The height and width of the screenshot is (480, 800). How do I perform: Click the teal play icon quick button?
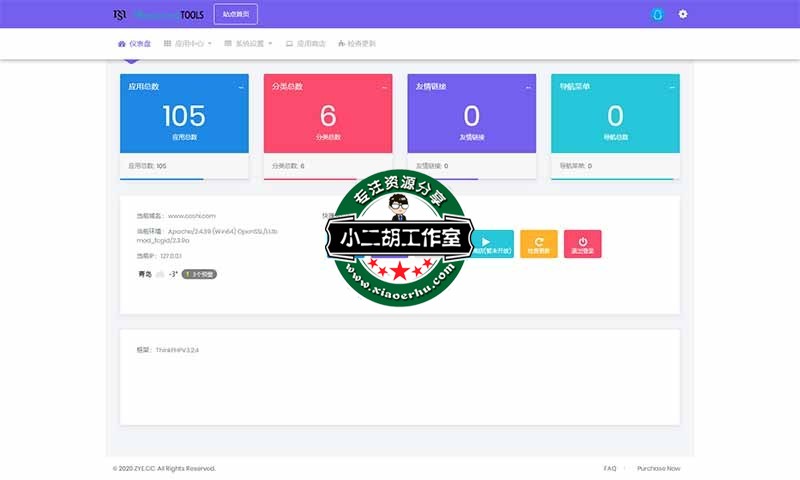pos(494,244)
